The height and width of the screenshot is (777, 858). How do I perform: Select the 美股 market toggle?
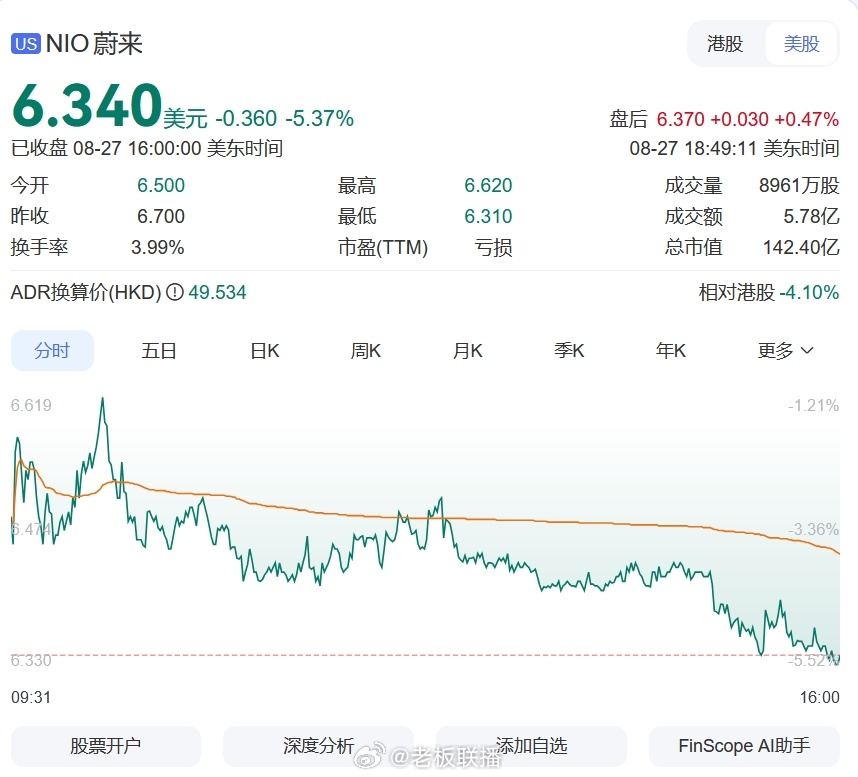point(801,44)
